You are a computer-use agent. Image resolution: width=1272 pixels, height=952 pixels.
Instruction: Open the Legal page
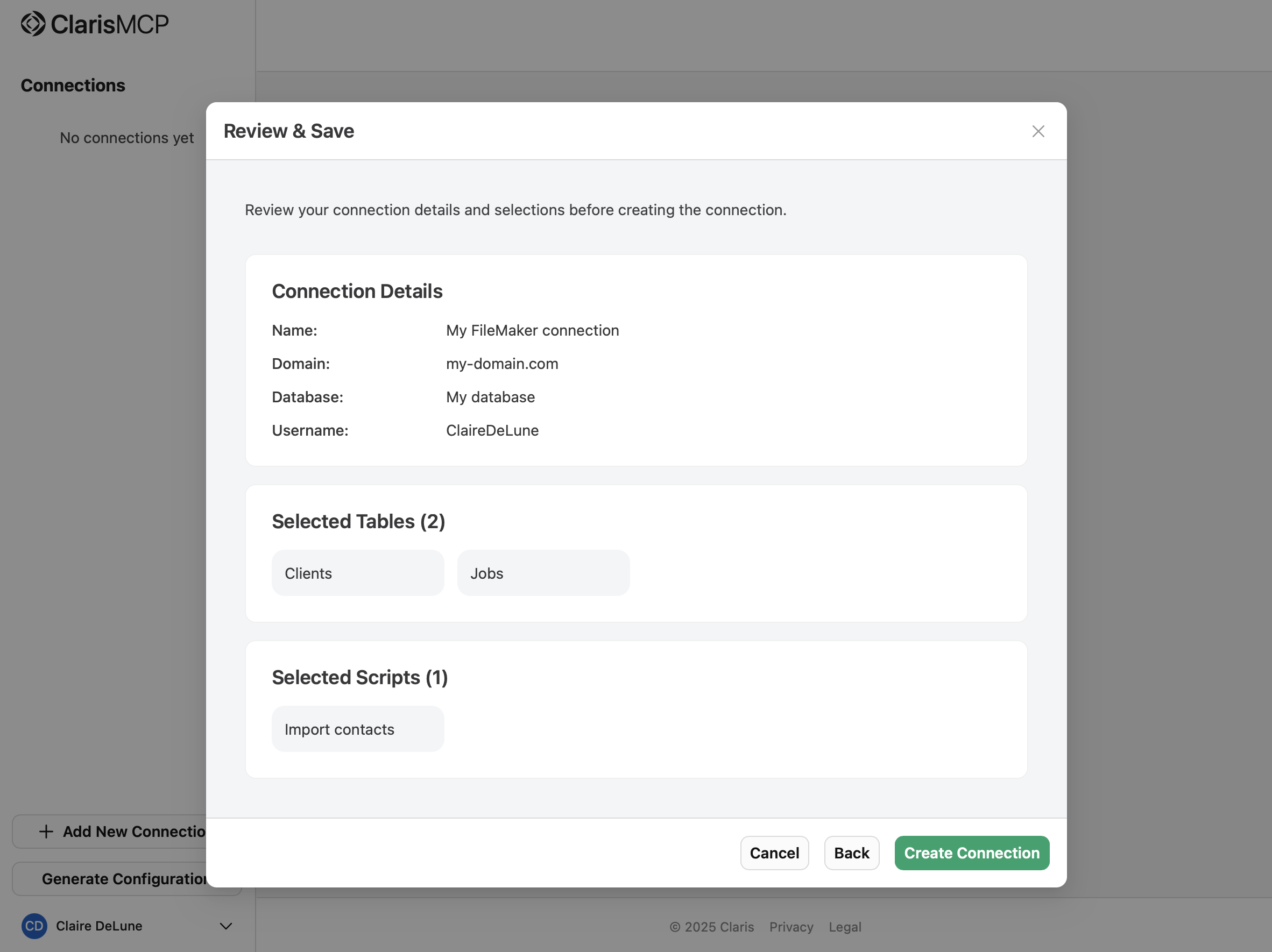tap(845, 927)
